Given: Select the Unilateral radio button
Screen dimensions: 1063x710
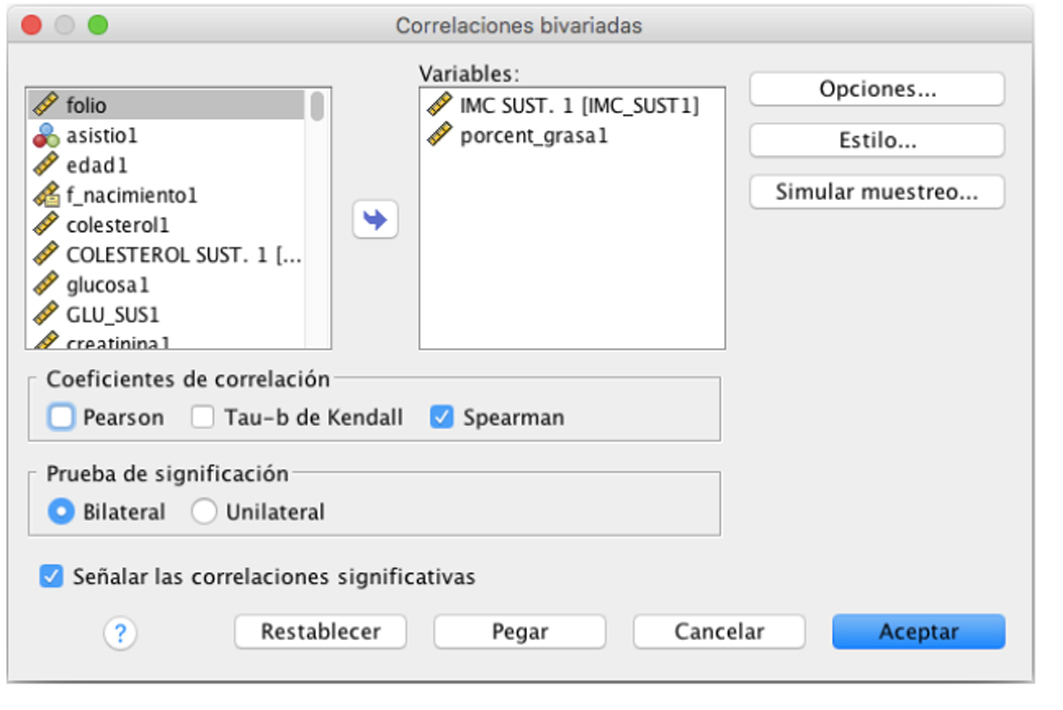Looking at the screenshot, I should tap(204, 512).
